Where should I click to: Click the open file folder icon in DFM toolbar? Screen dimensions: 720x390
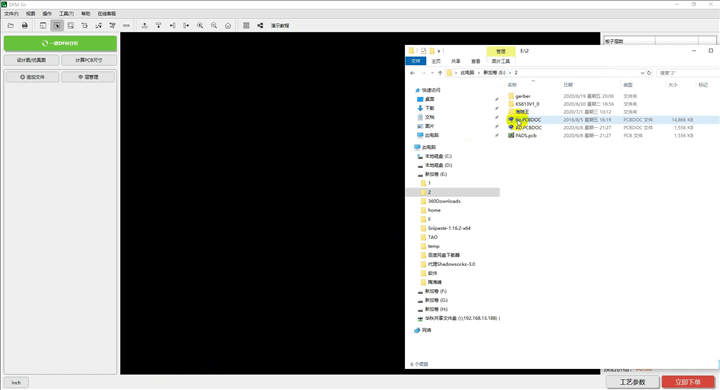coord(11,26)
